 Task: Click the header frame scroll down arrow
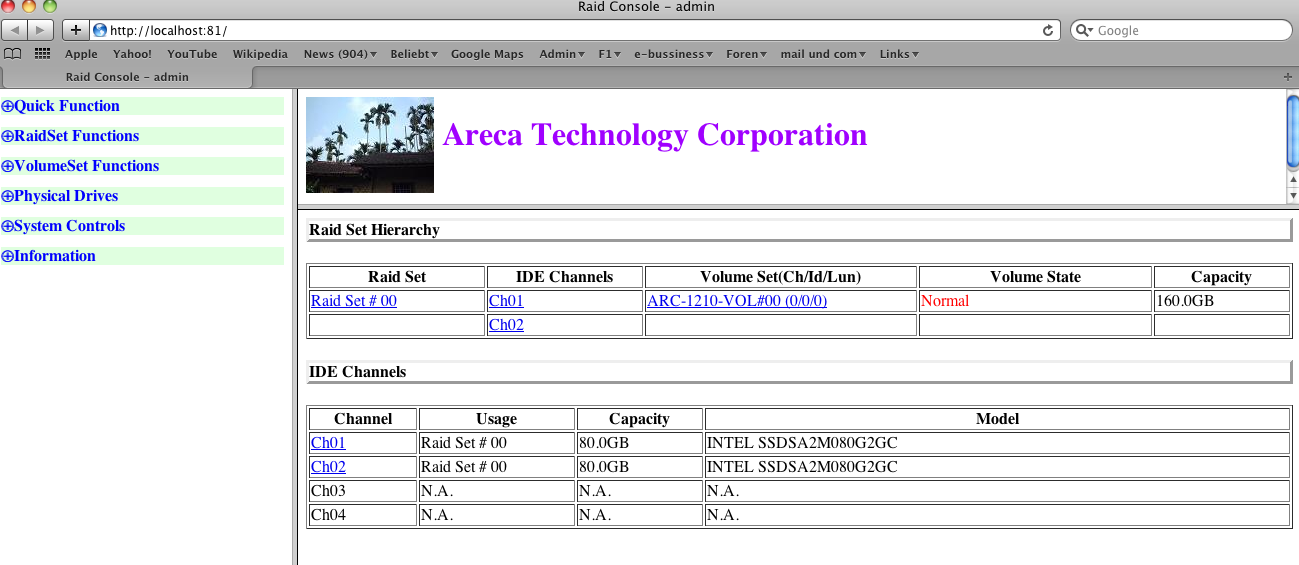point(1292,195)
